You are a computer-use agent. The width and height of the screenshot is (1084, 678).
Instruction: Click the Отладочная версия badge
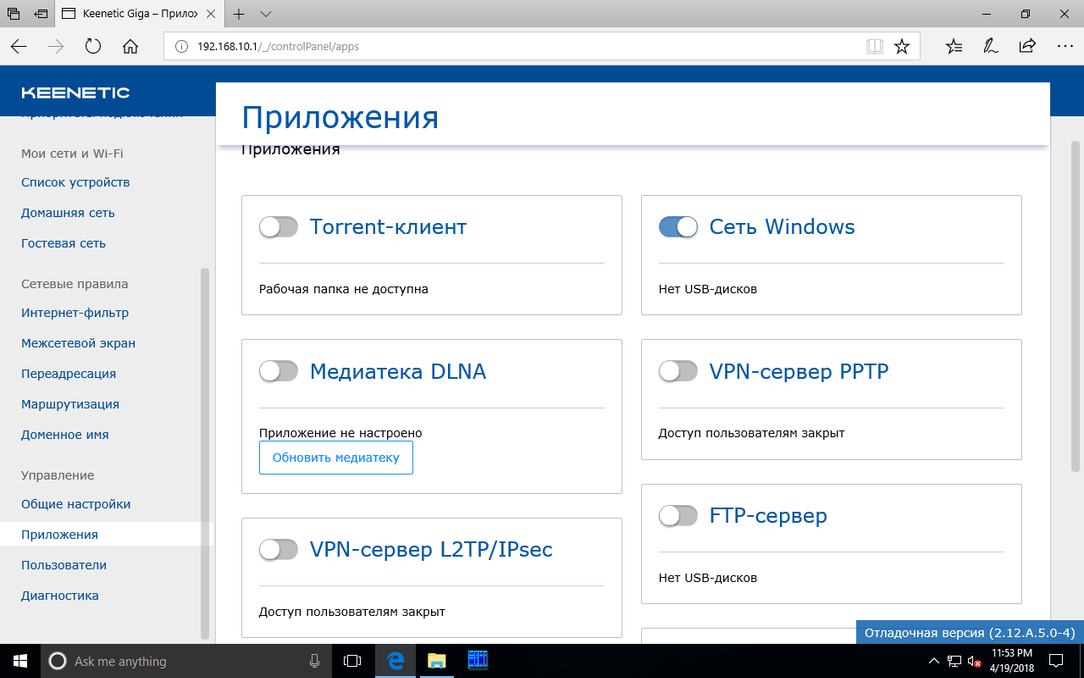coord(969,632)
